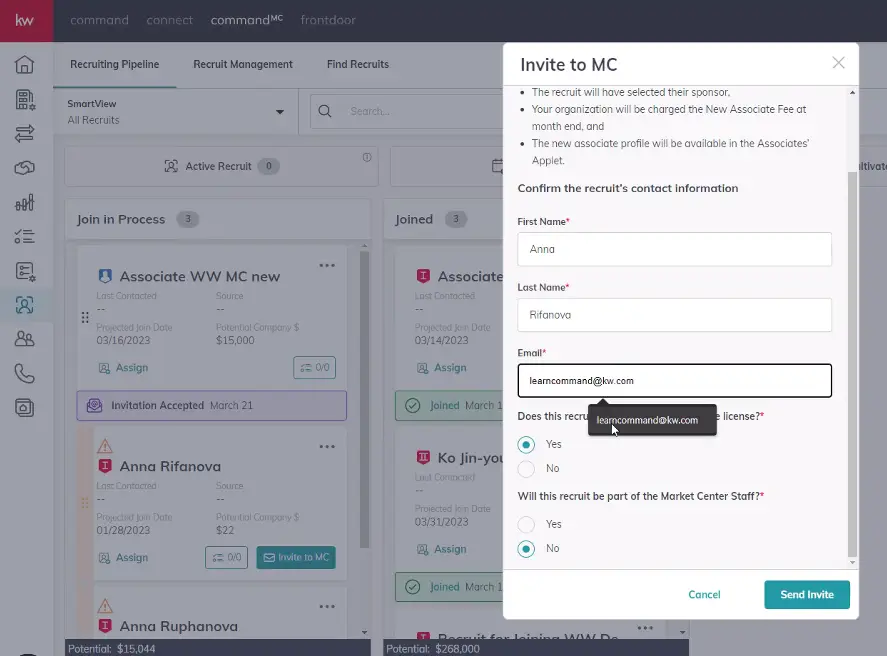Switch to frontdoor app in top bar

328,20
